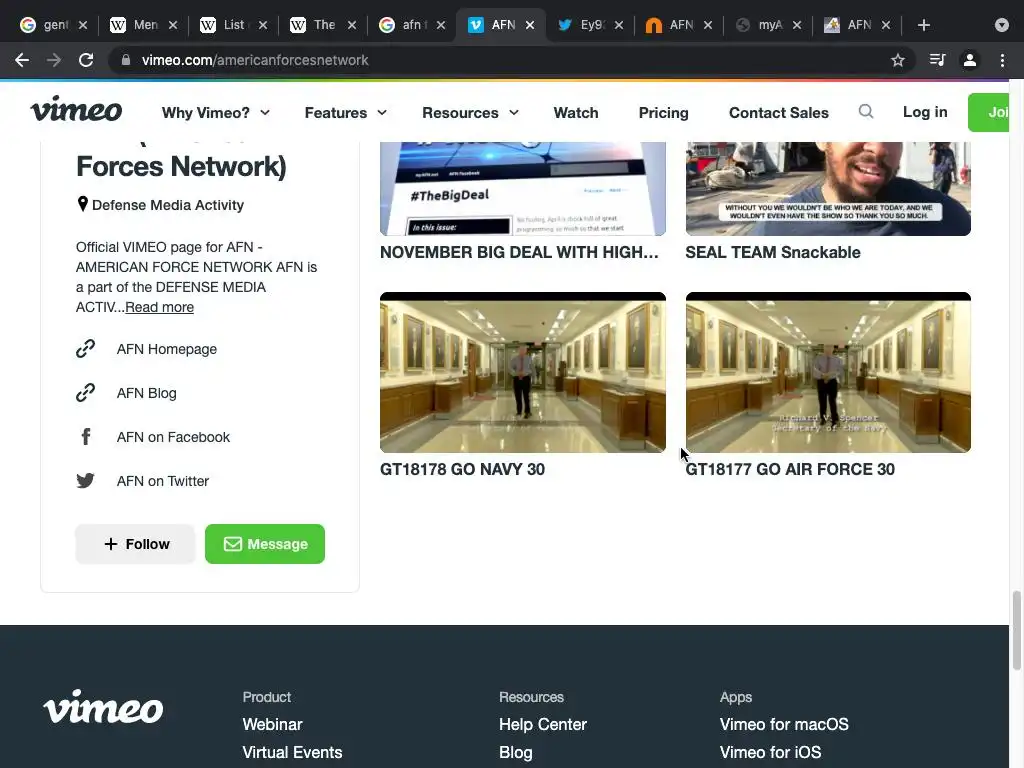Open the Chrome profile avatar icon

[x=970, y=60]
